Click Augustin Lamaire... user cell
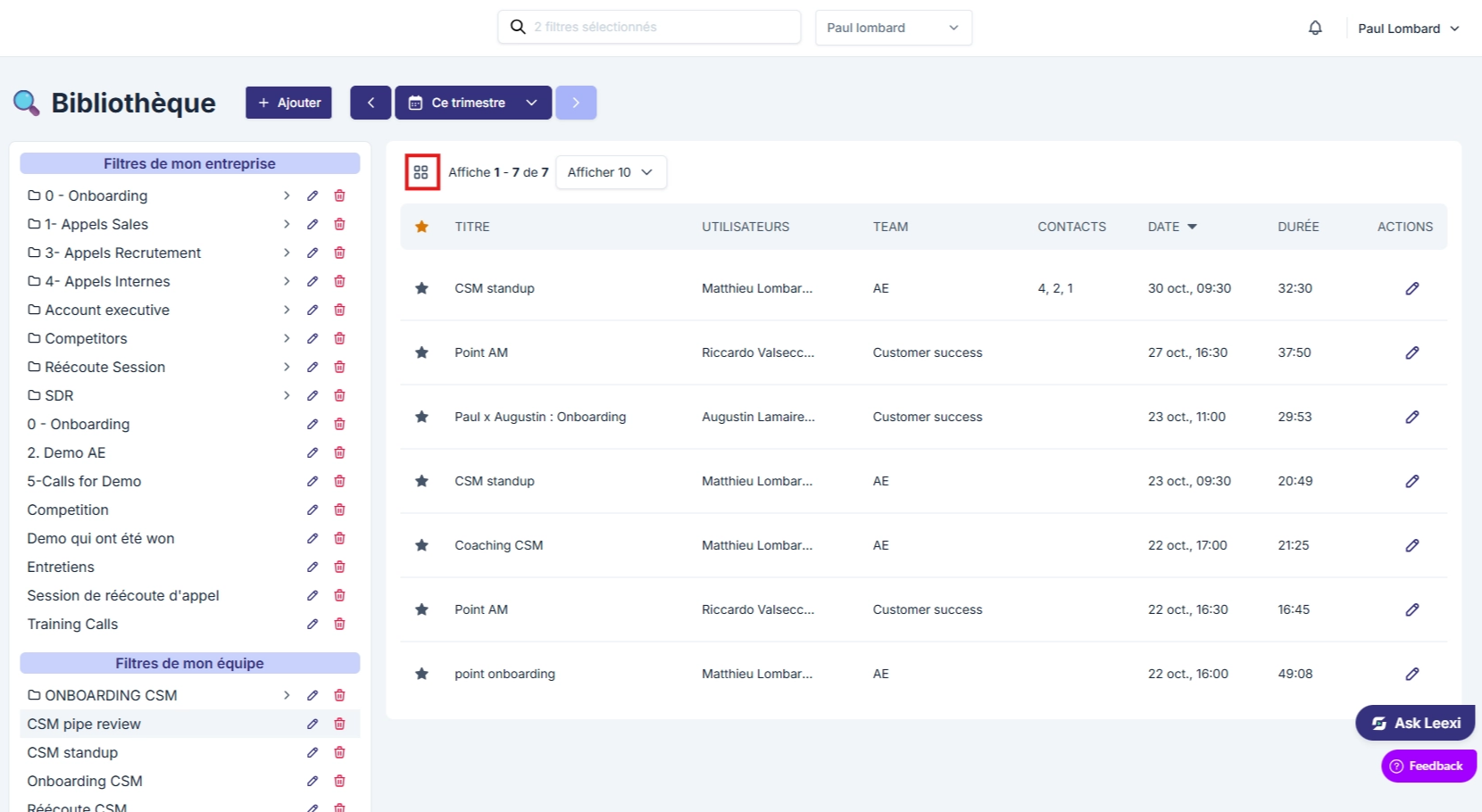Viewport: 1482px width, 812px height. tap(758, 417)
